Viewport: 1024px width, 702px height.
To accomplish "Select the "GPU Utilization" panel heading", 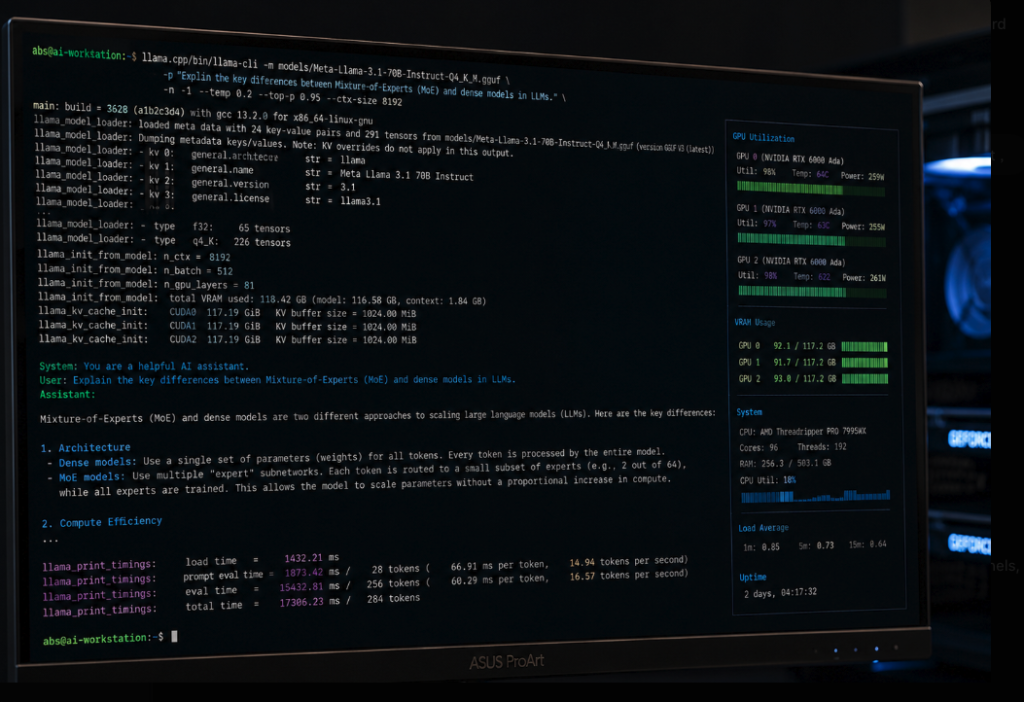I will (763, 138).
